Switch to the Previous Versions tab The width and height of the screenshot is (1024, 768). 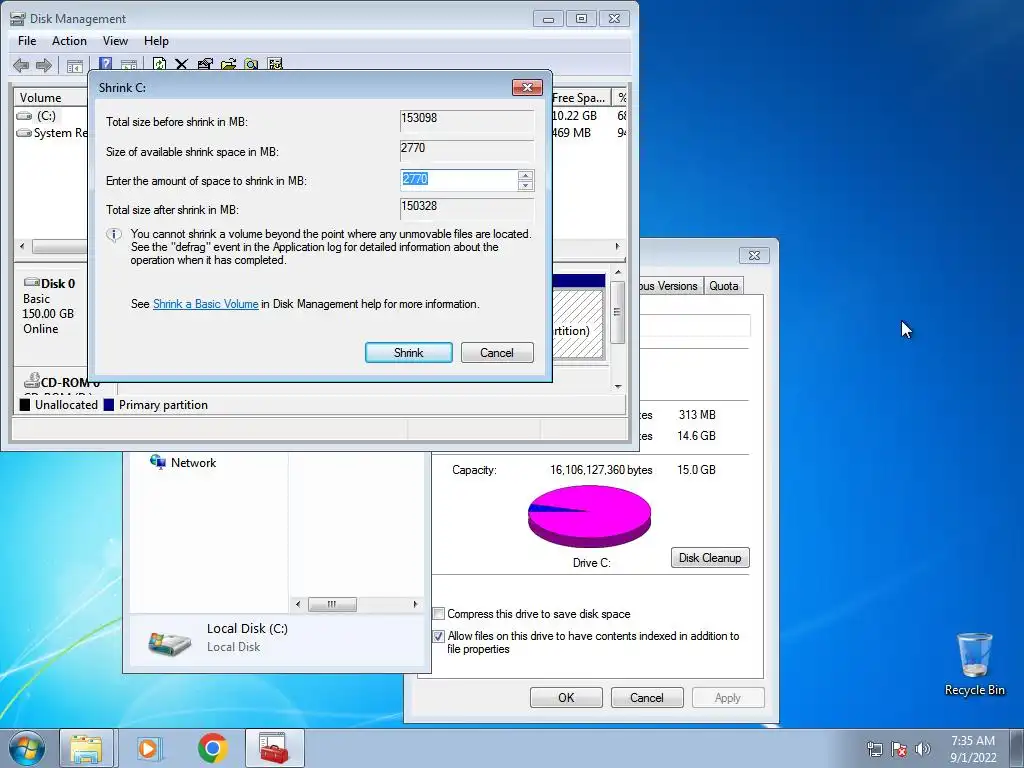coord(669,285)
